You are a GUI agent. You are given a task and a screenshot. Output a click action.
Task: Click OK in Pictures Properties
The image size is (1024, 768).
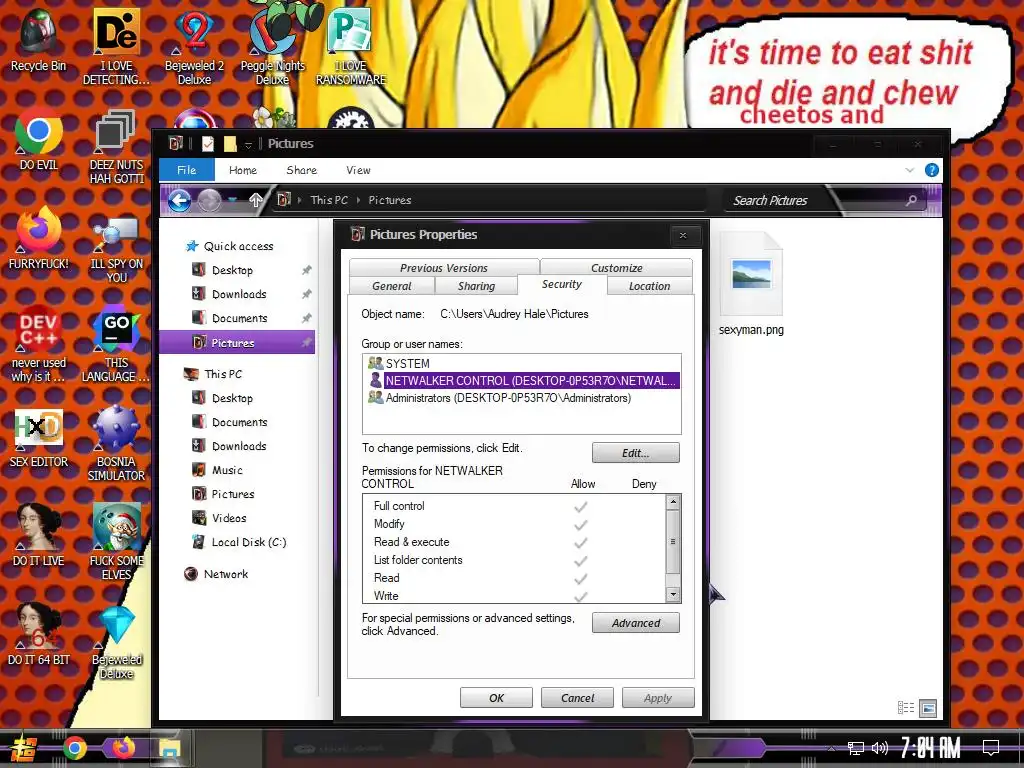point(496,697)
